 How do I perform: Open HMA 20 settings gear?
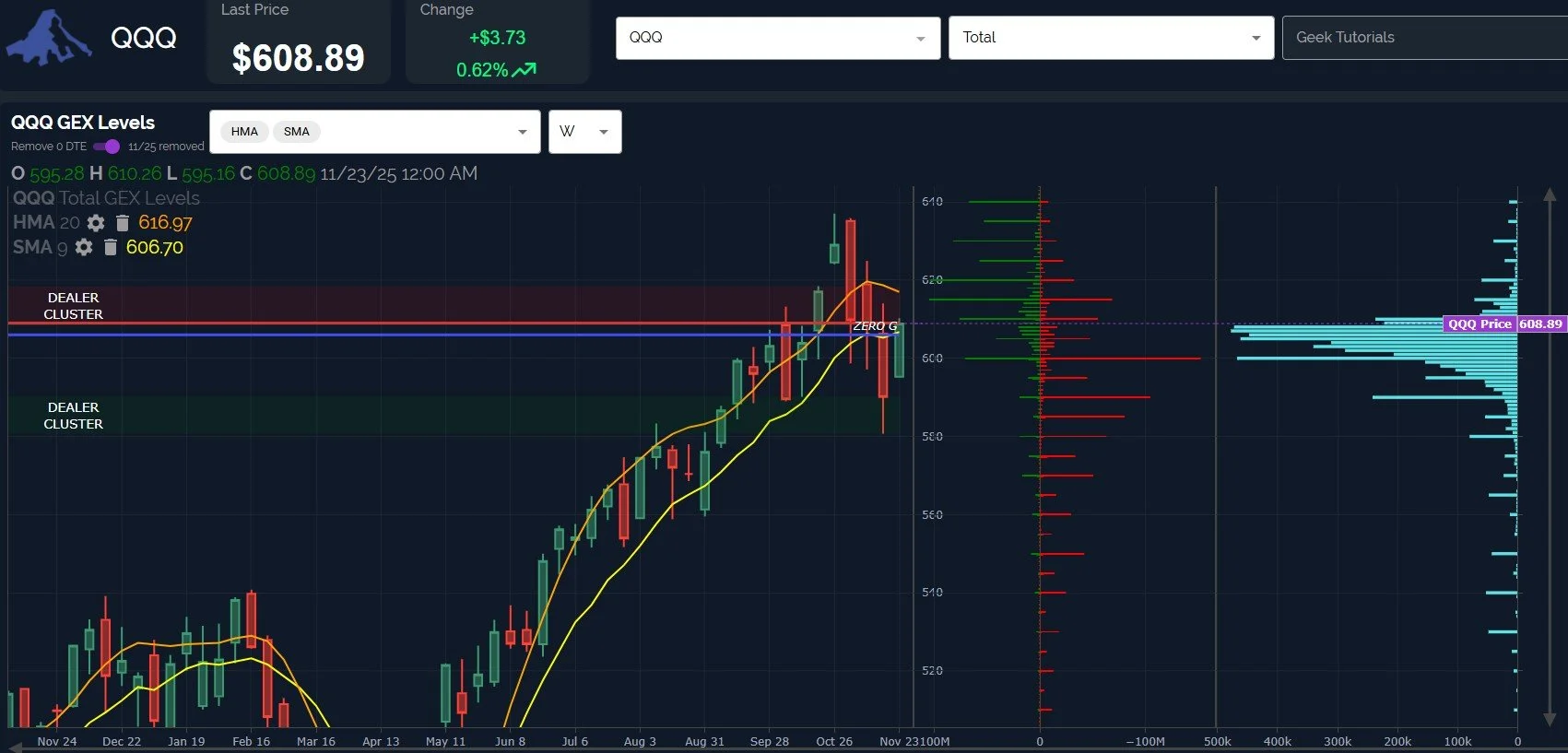pos(96,223)
